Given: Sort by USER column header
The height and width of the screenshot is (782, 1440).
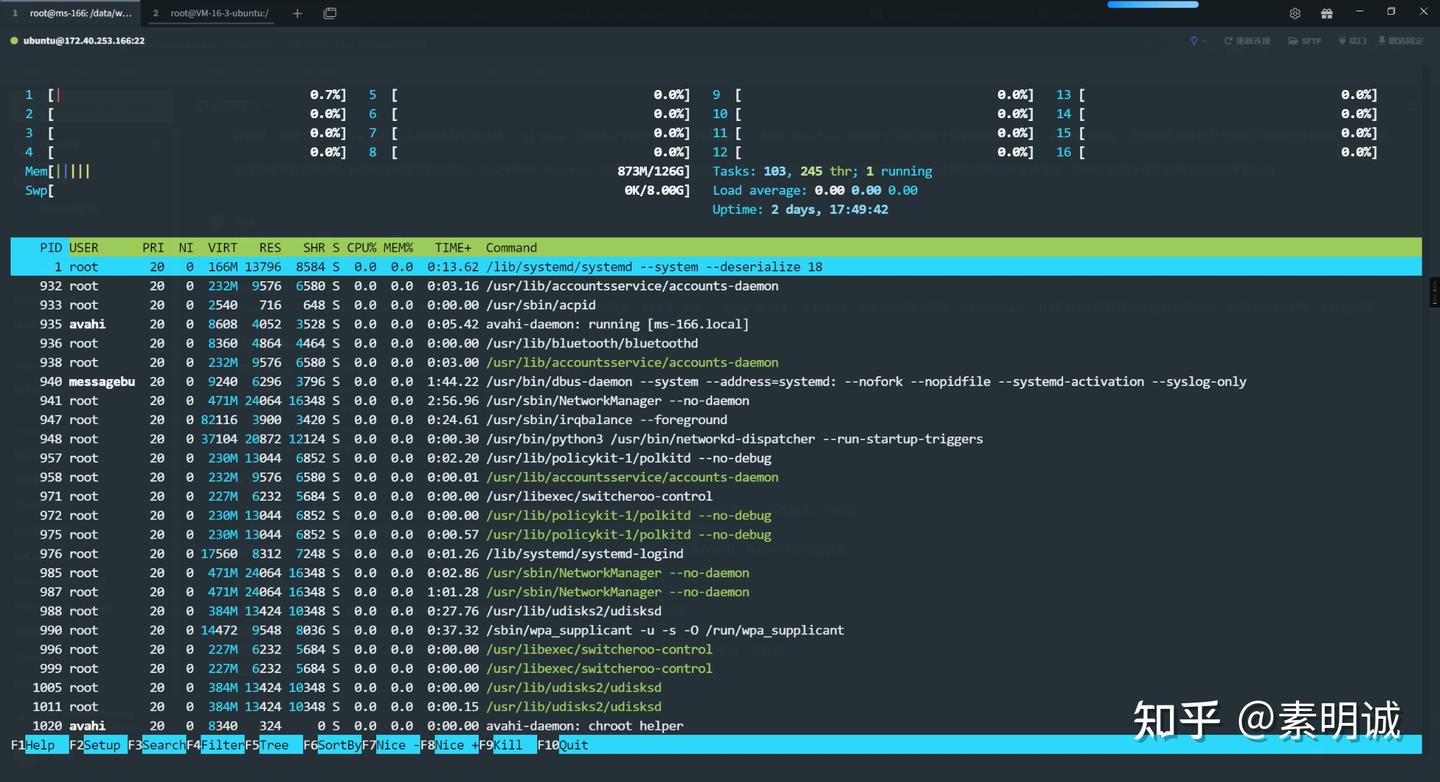Looking at the screenshot, I should click(x=84, y=248).
